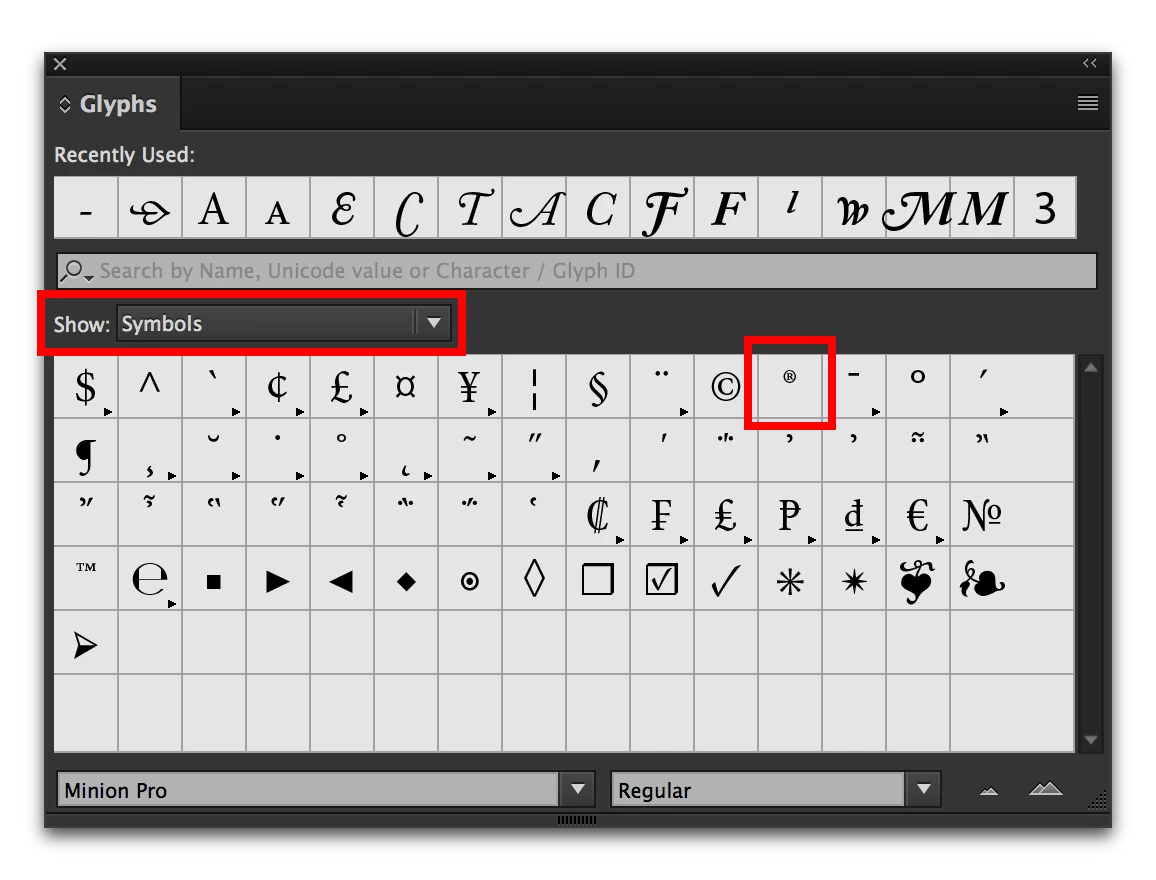Screen dimensions: 1156x880
Task: Open the Show category dropdown
Action: (x=284, y=324)
